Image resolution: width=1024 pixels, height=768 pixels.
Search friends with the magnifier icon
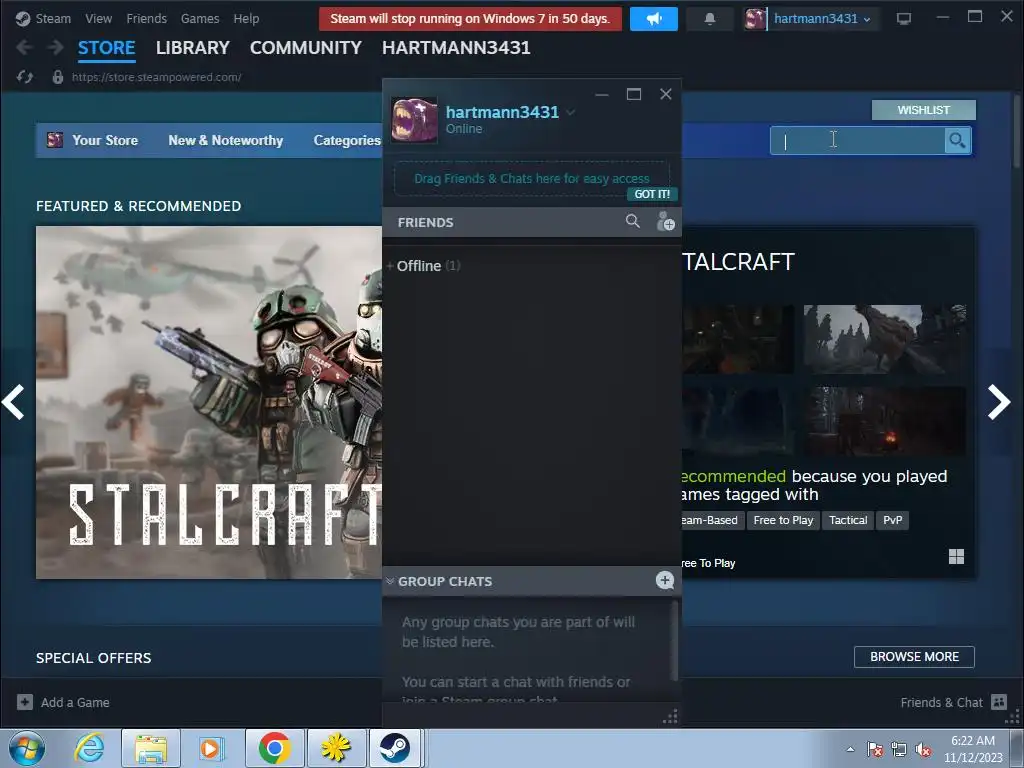click(633, 221)
